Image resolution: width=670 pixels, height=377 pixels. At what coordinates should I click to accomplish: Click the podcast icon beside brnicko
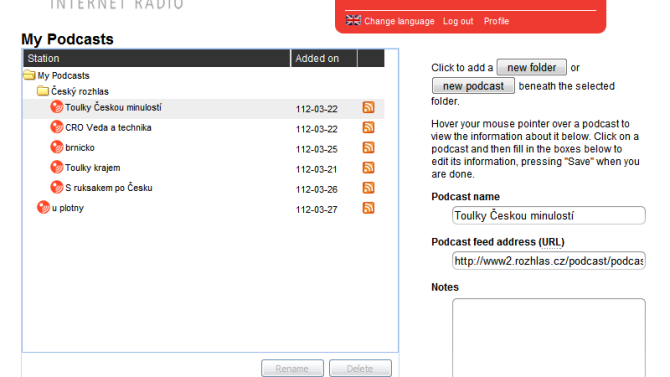click(x=56, y=147)
